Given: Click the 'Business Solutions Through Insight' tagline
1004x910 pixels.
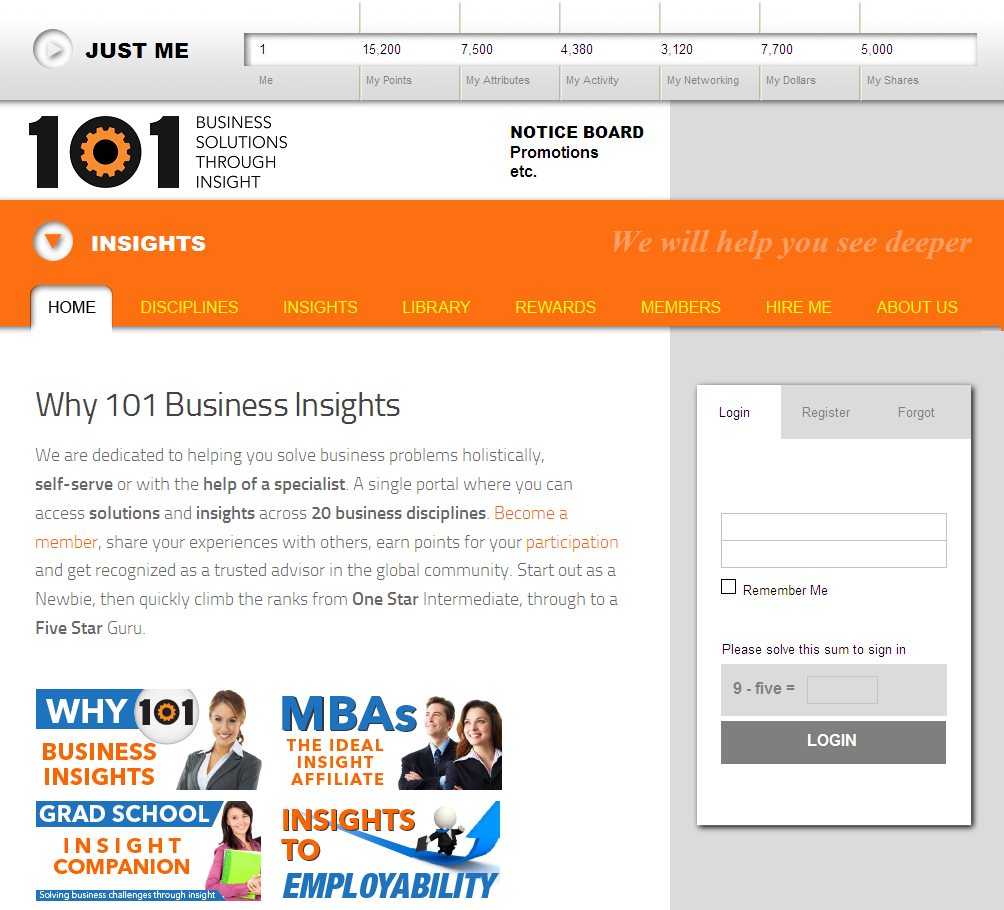Looking at the screenshot, I should pyautogui.click(x=241, y=152).
